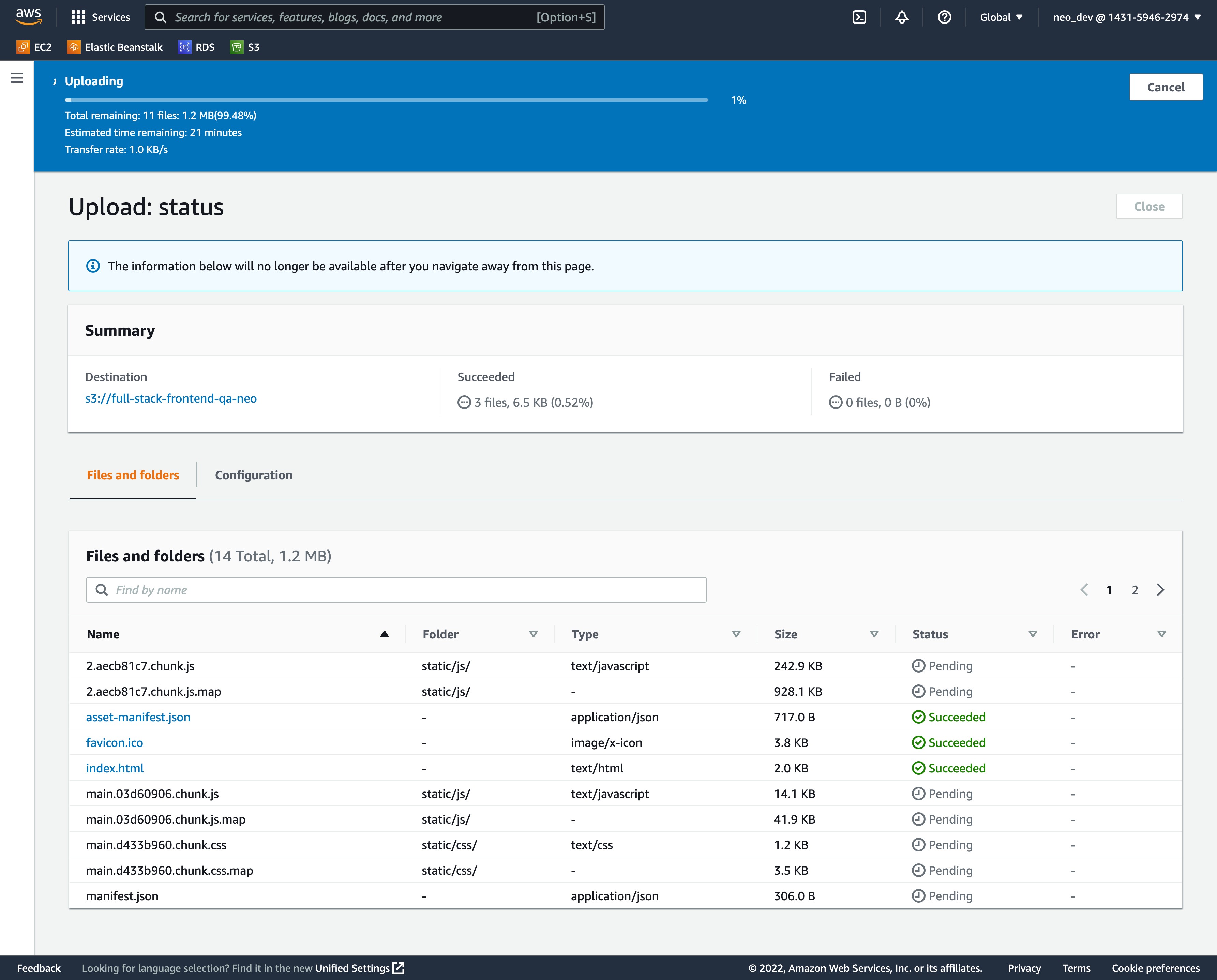Go to previous page of files
The width and height of the screenshot is (1217, 980).
(1084, 590)
